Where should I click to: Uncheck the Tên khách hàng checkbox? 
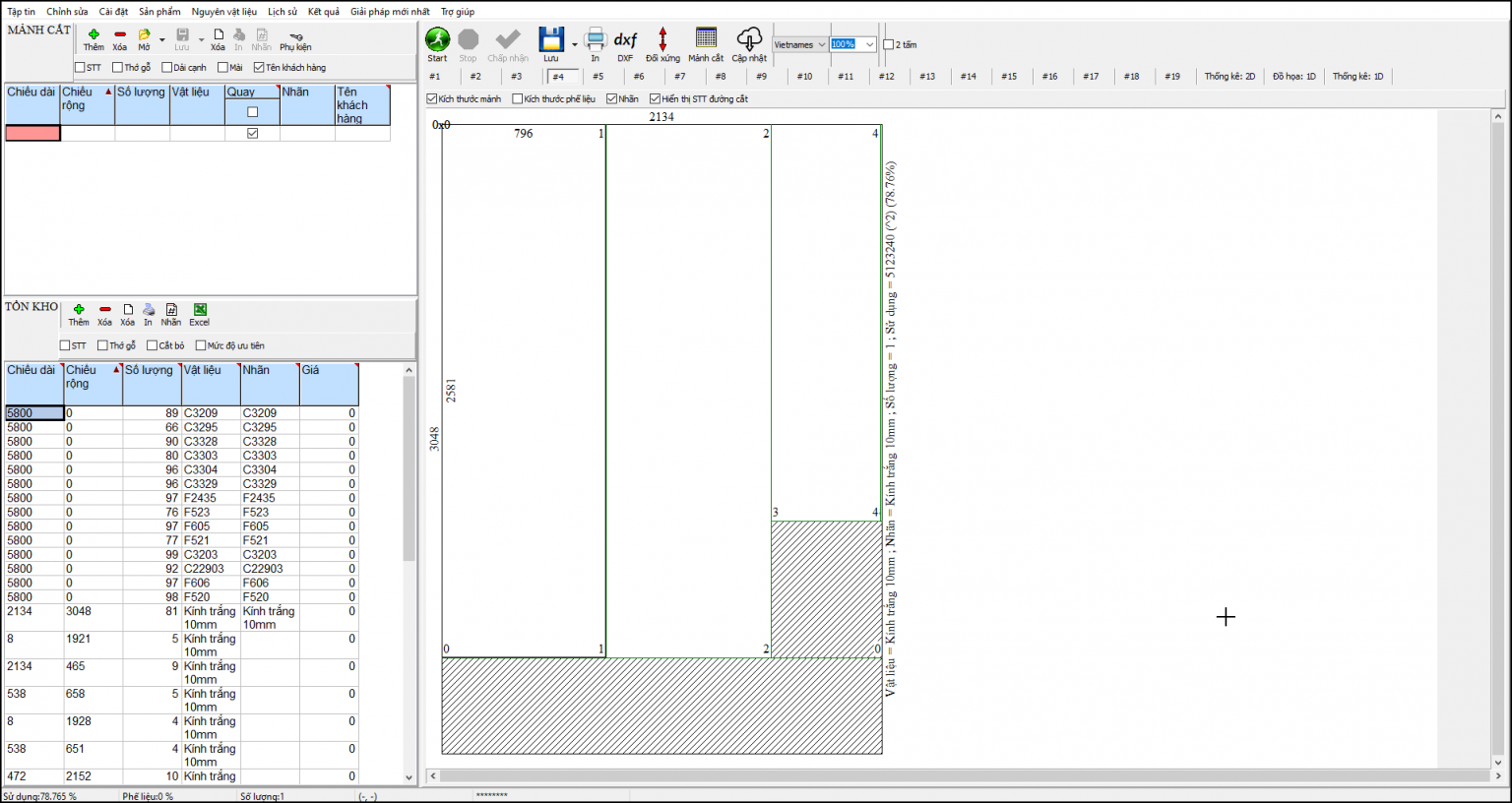[x=259, y=68]
